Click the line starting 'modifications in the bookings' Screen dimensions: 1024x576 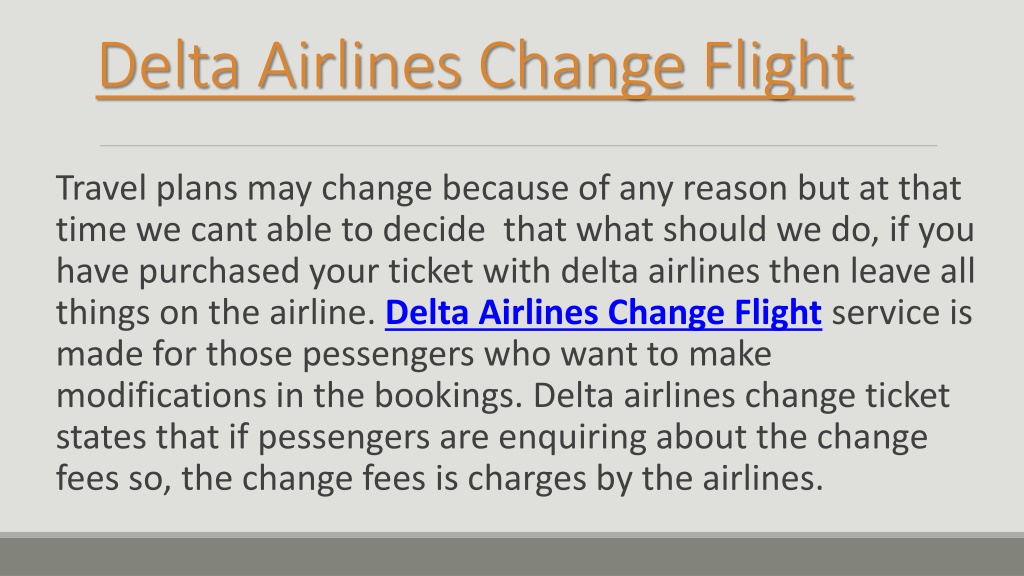(x=503, y=396)
